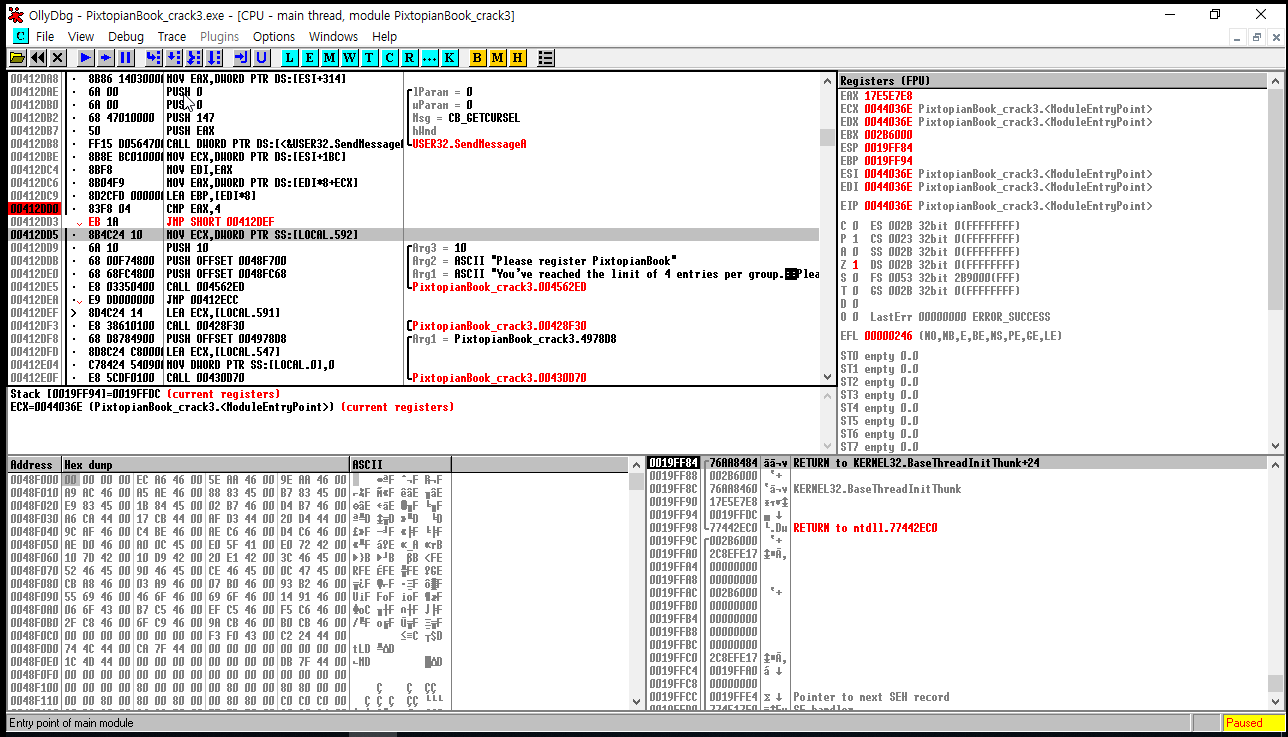
Task: Show Breakpoints with yellow B icon
Action: [478, 58]
